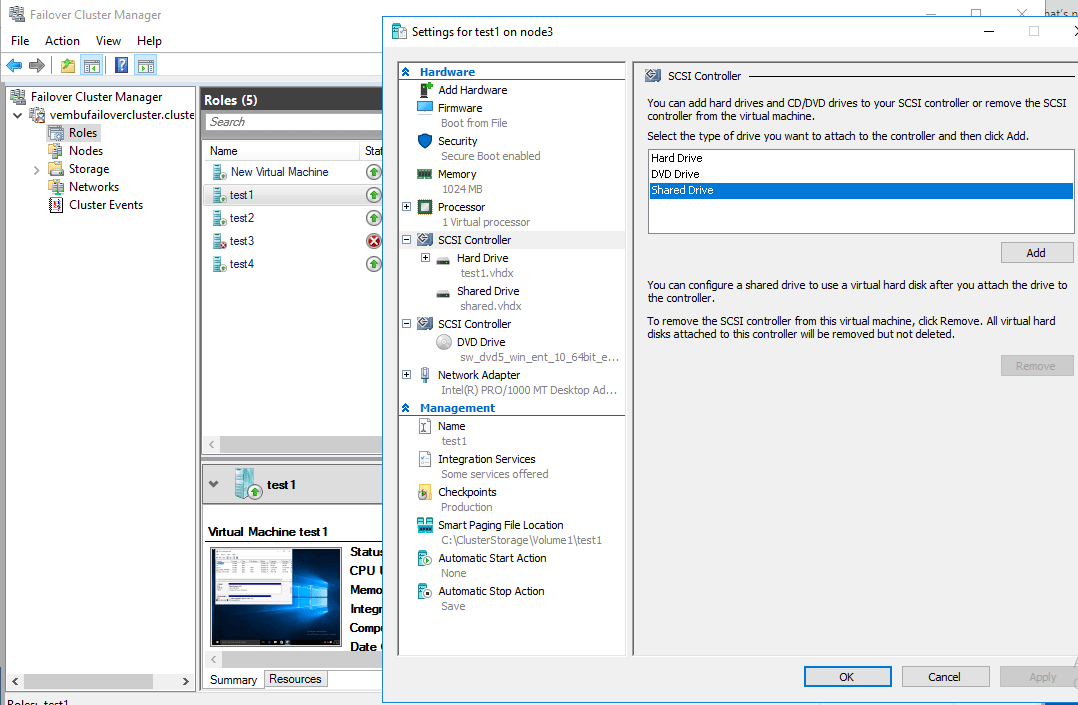Screen dimensions: 1078x705
Task: Collapse the Management section
Action: [406, 408]
